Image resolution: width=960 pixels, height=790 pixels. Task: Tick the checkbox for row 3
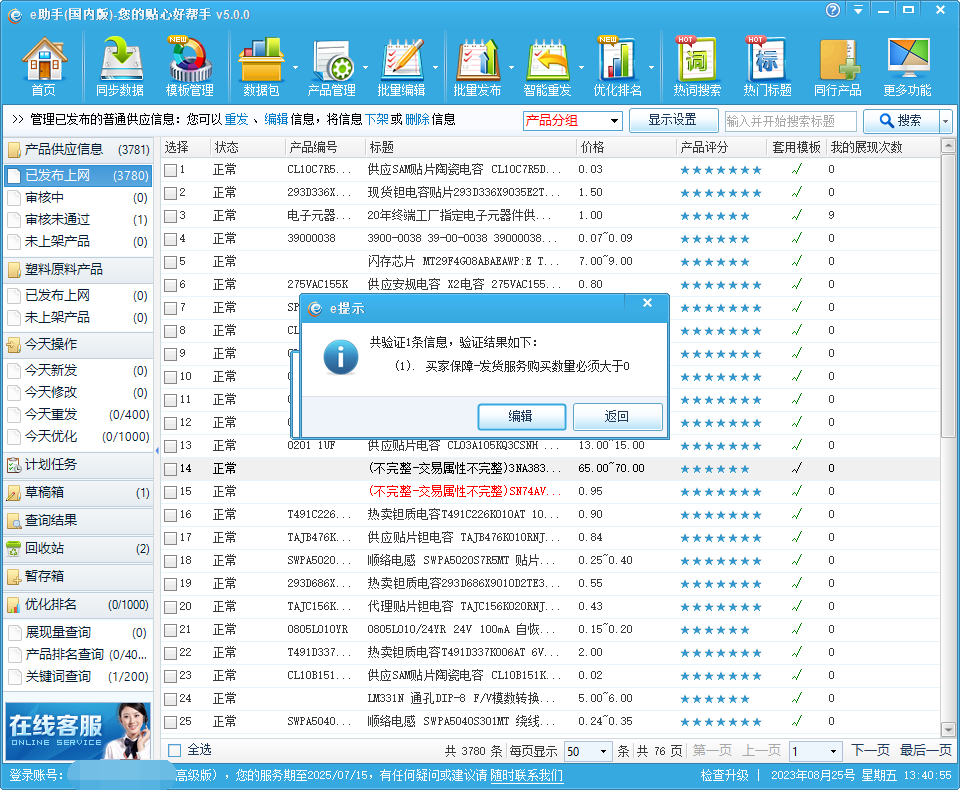[x=171, y=216]
